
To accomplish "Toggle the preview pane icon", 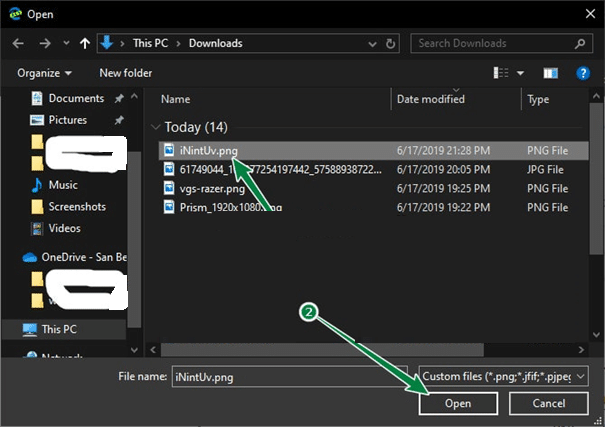I will [549, 73].
